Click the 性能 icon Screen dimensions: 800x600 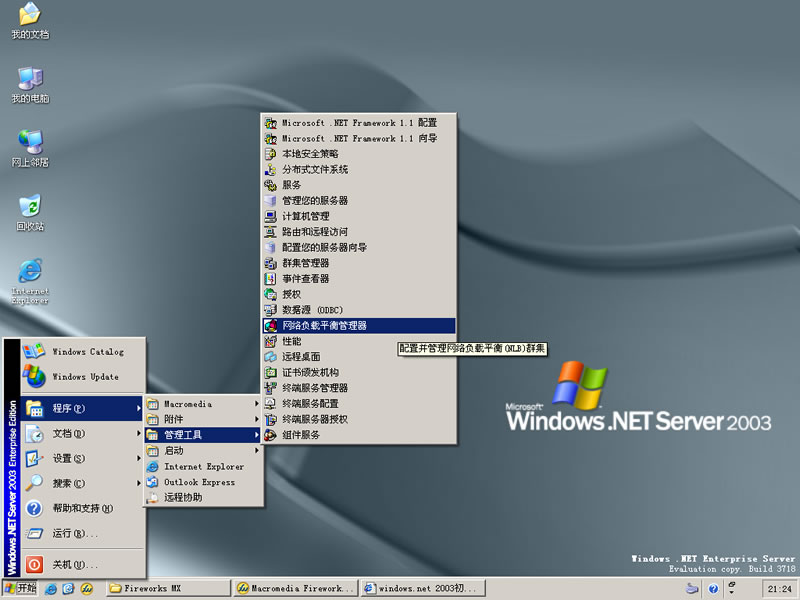270,341
